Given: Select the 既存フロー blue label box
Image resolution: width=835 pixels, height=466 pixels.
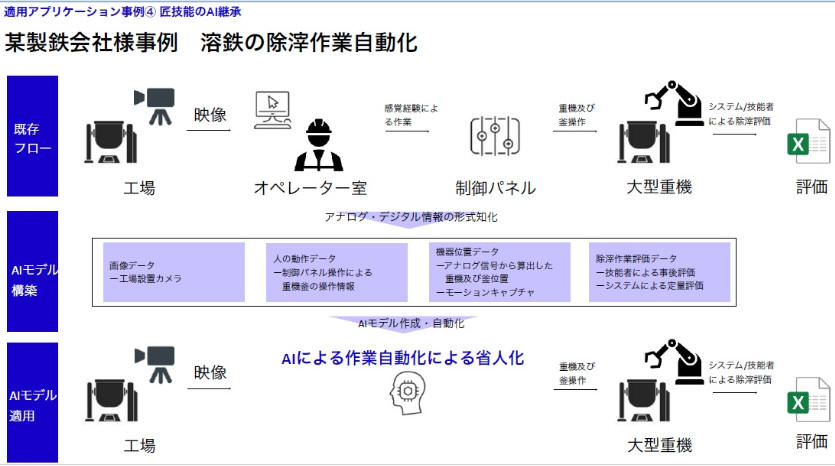Looking at the screenshot, I should pos(32,136).
